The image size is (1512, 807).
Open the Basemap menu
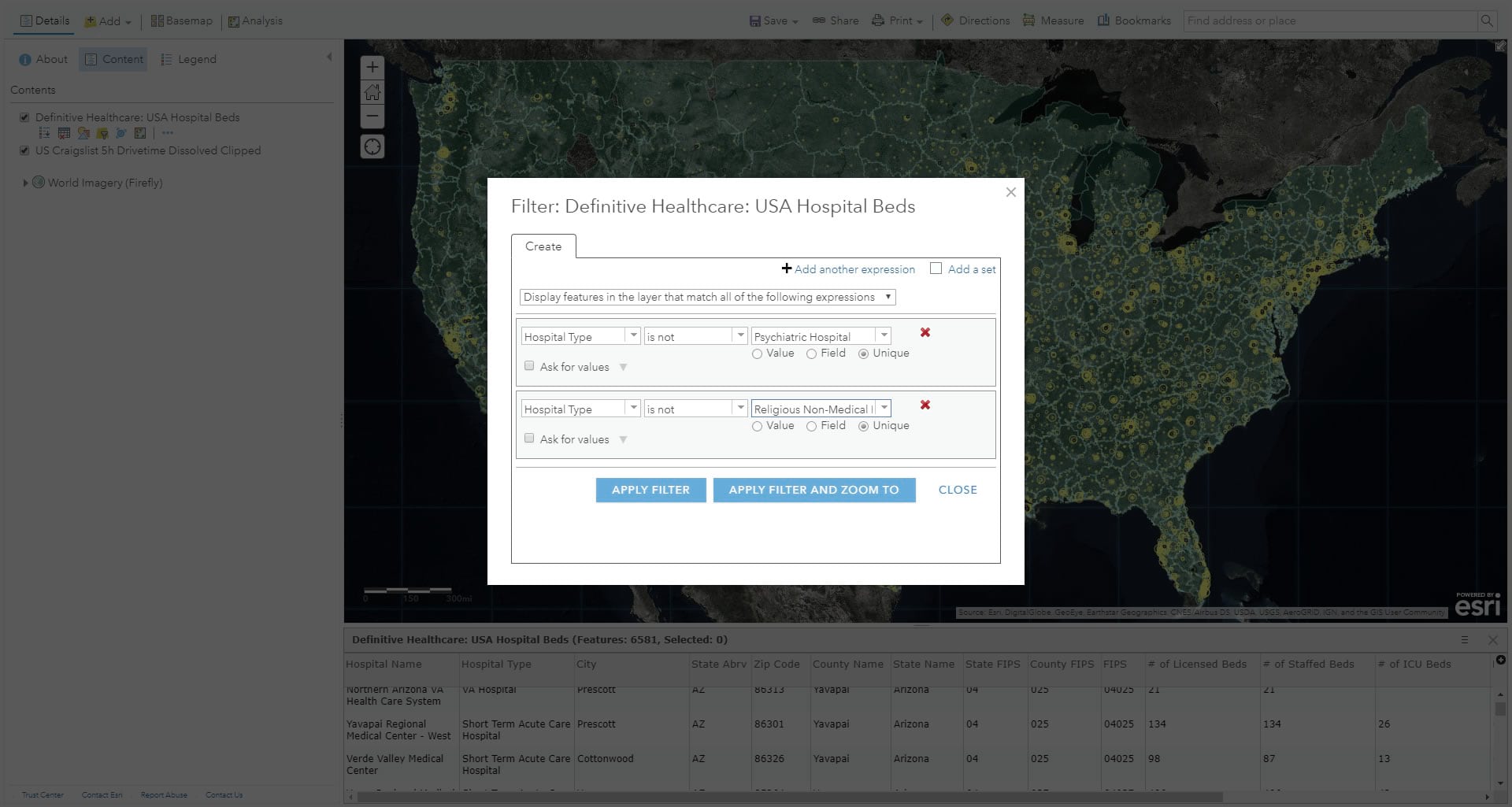tap(182, 21)
